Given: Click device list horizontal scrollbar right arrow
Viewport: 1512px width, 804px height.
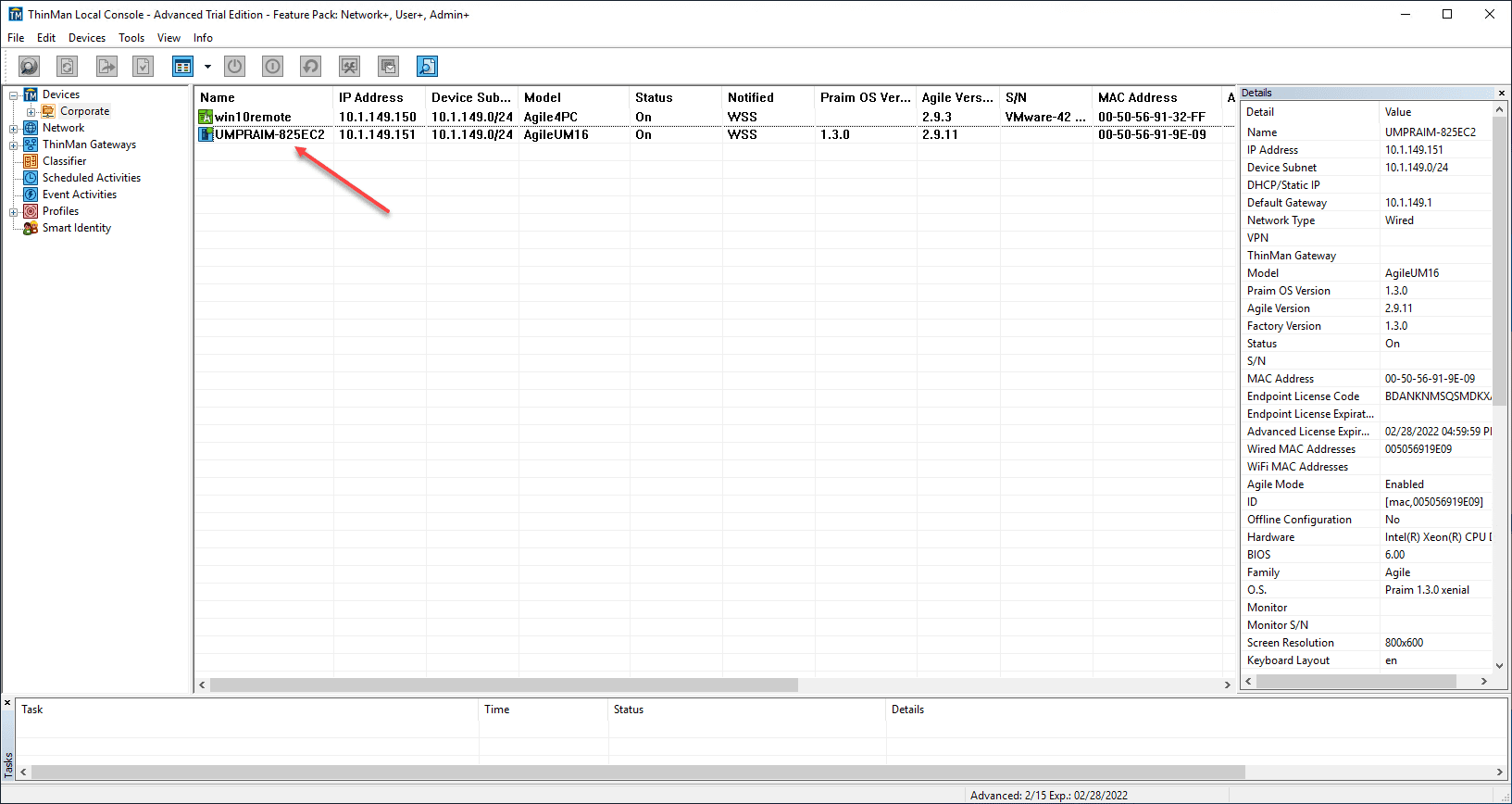Looking at the screenshot, I should [1228, 685].
